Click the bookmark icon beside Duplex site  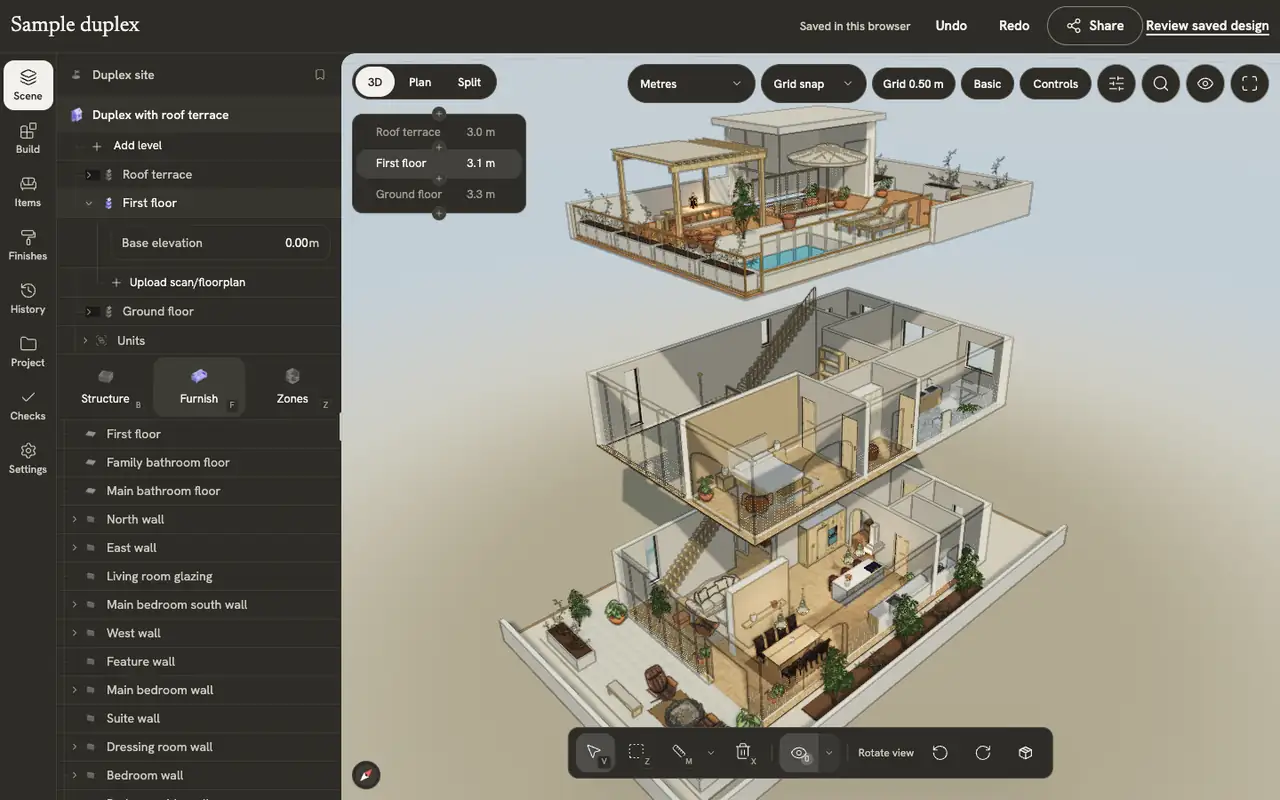320,75
